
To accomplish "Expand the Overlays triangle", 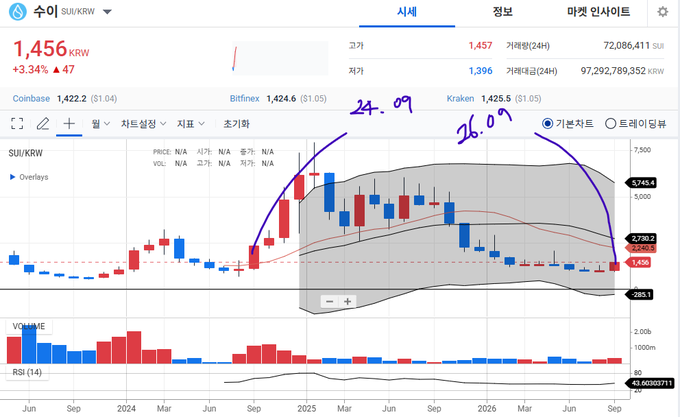I will tap(13, 177).
